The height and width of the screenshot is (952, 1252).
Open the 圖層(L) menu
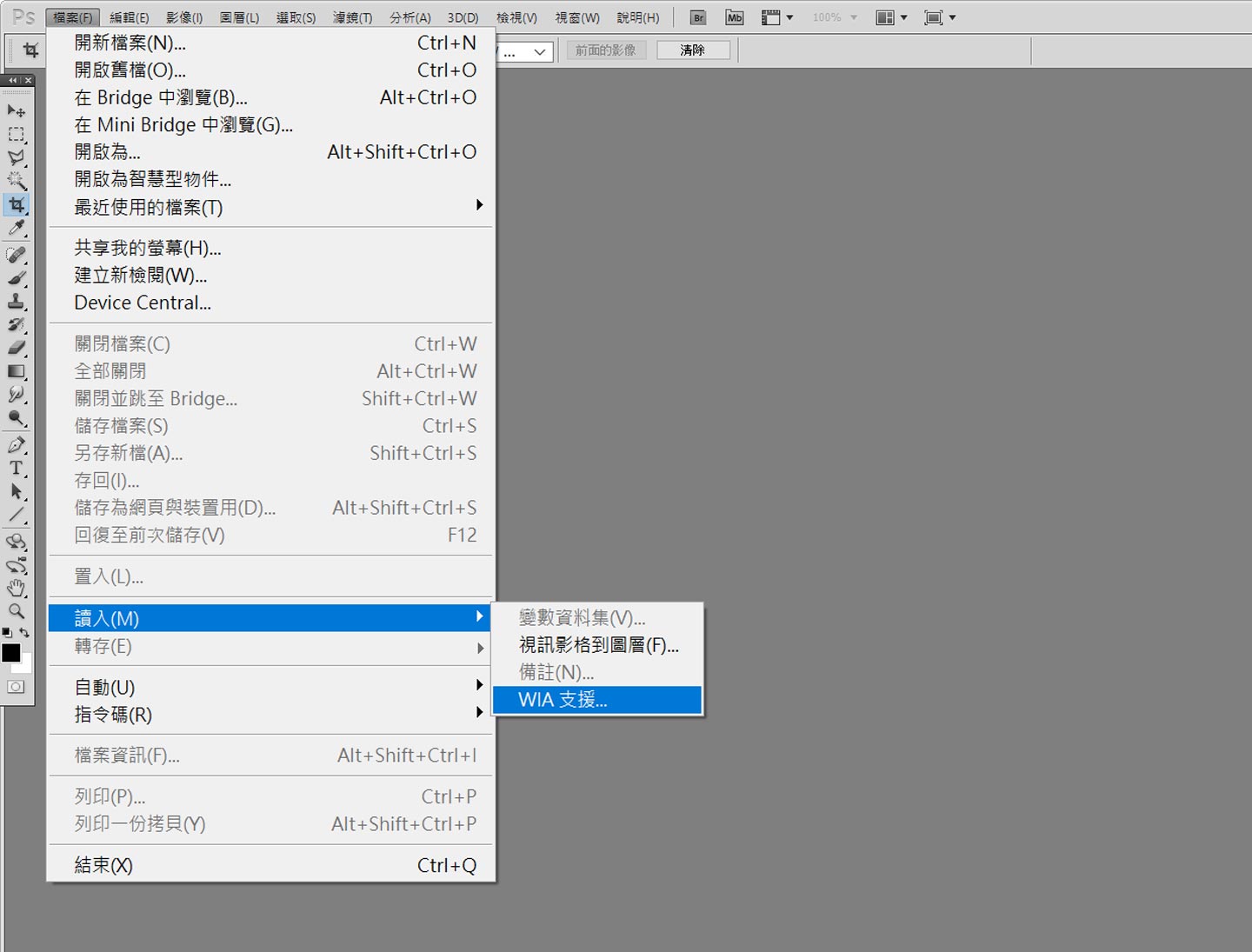pos(240,17)
